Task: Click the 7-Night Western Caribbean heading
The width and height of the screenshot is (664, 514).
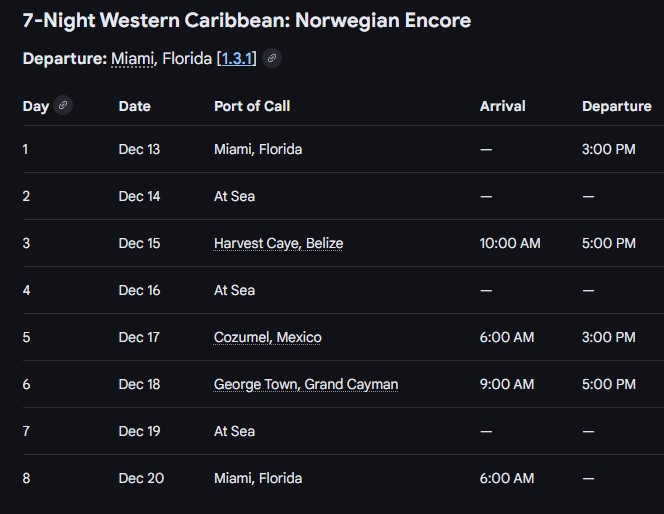Action: pyautogui.click(x=246, y=20)
